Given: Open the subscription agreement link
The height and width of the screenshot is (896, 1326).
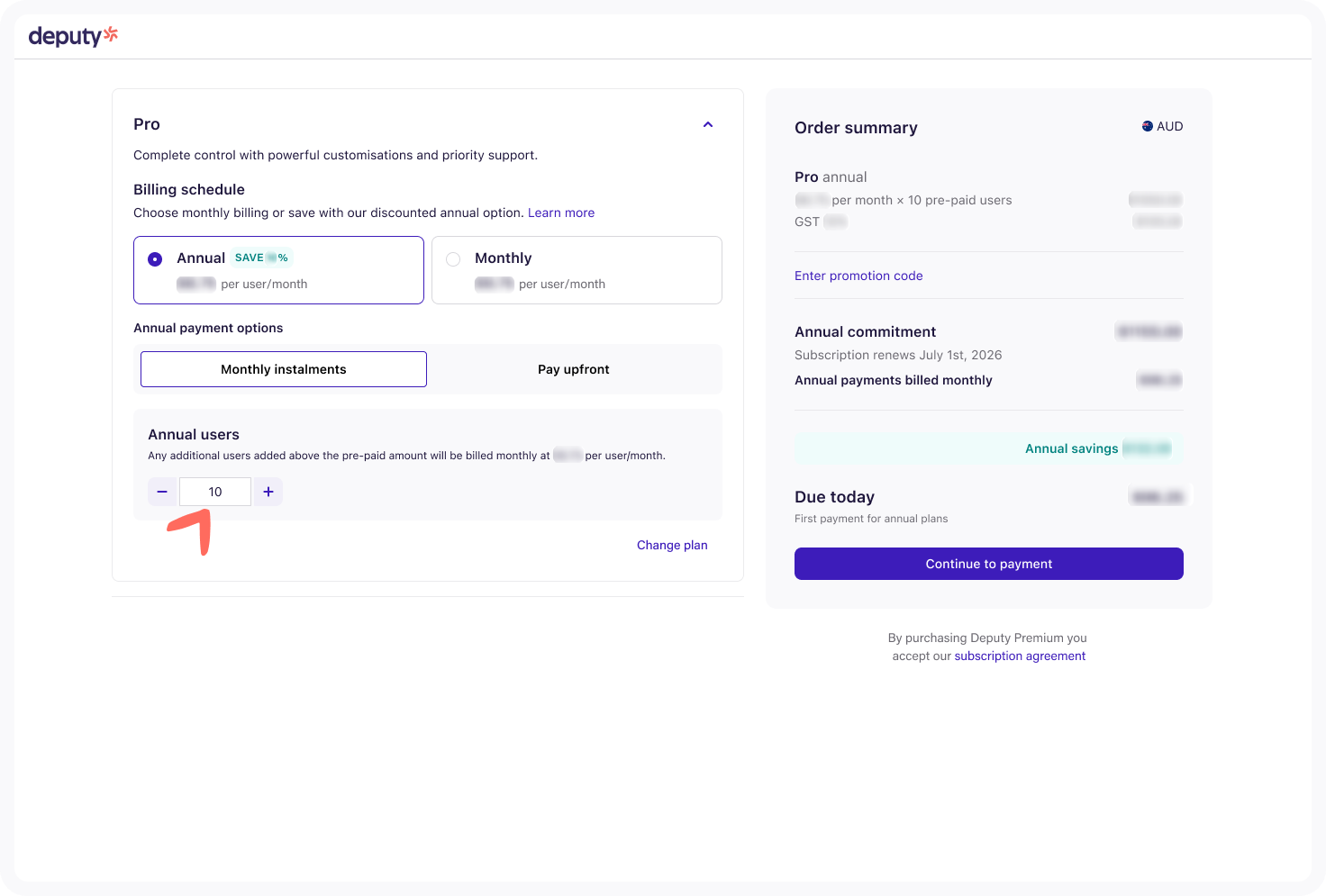Looking at the screenshot, I should (1020, 656).
